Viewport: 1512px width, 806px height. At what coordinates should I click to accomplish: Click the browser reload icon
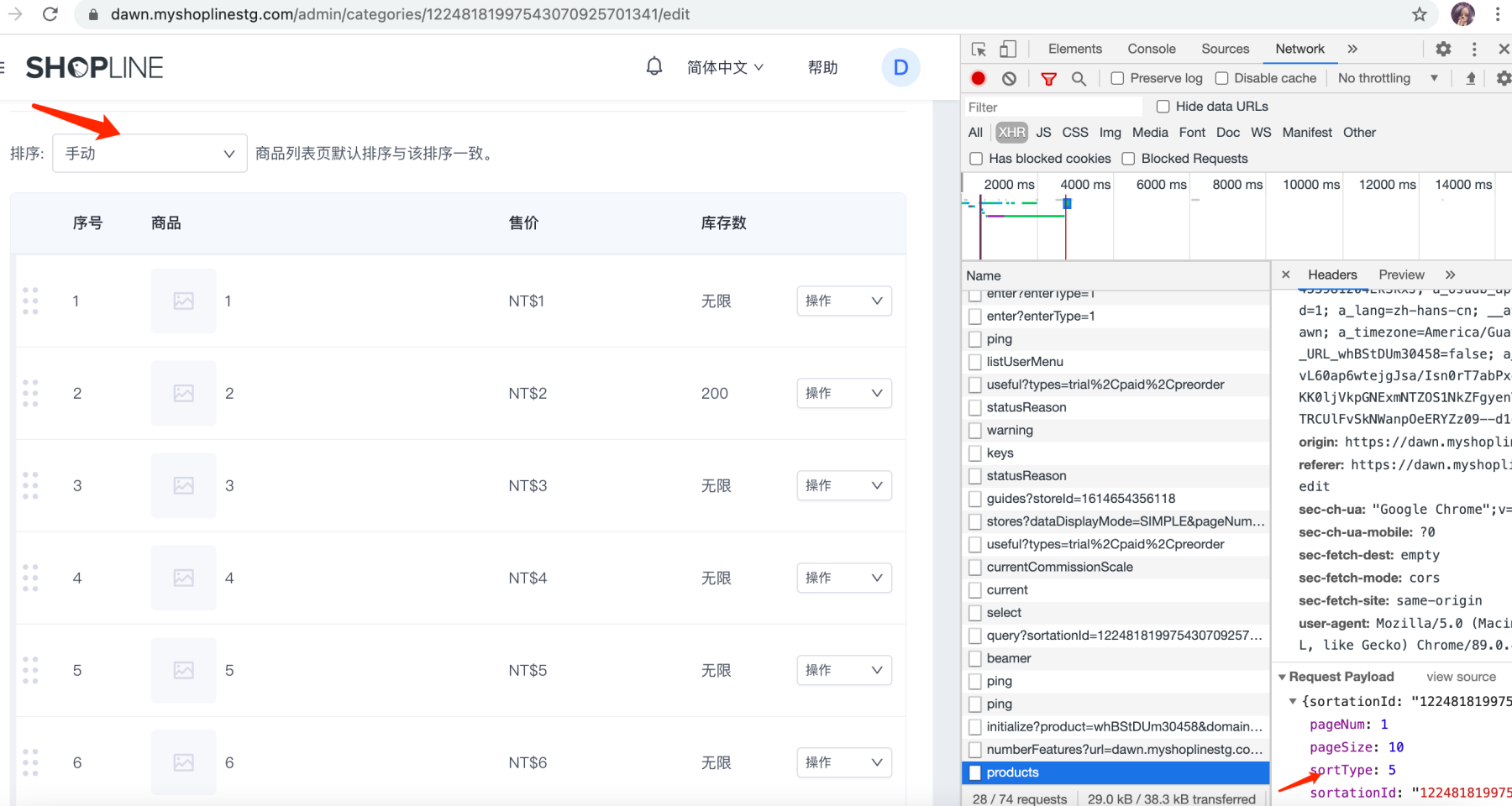click(50, 14)
